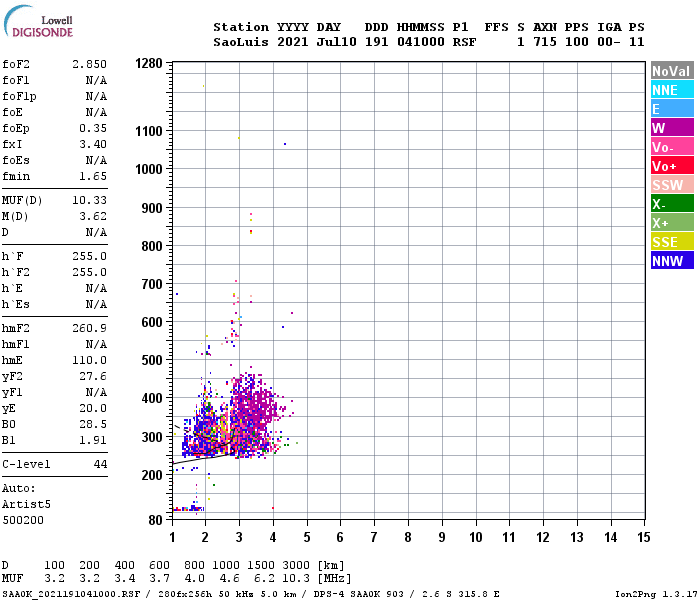Select the Vo- pink legend swatch

coord(672,147)
